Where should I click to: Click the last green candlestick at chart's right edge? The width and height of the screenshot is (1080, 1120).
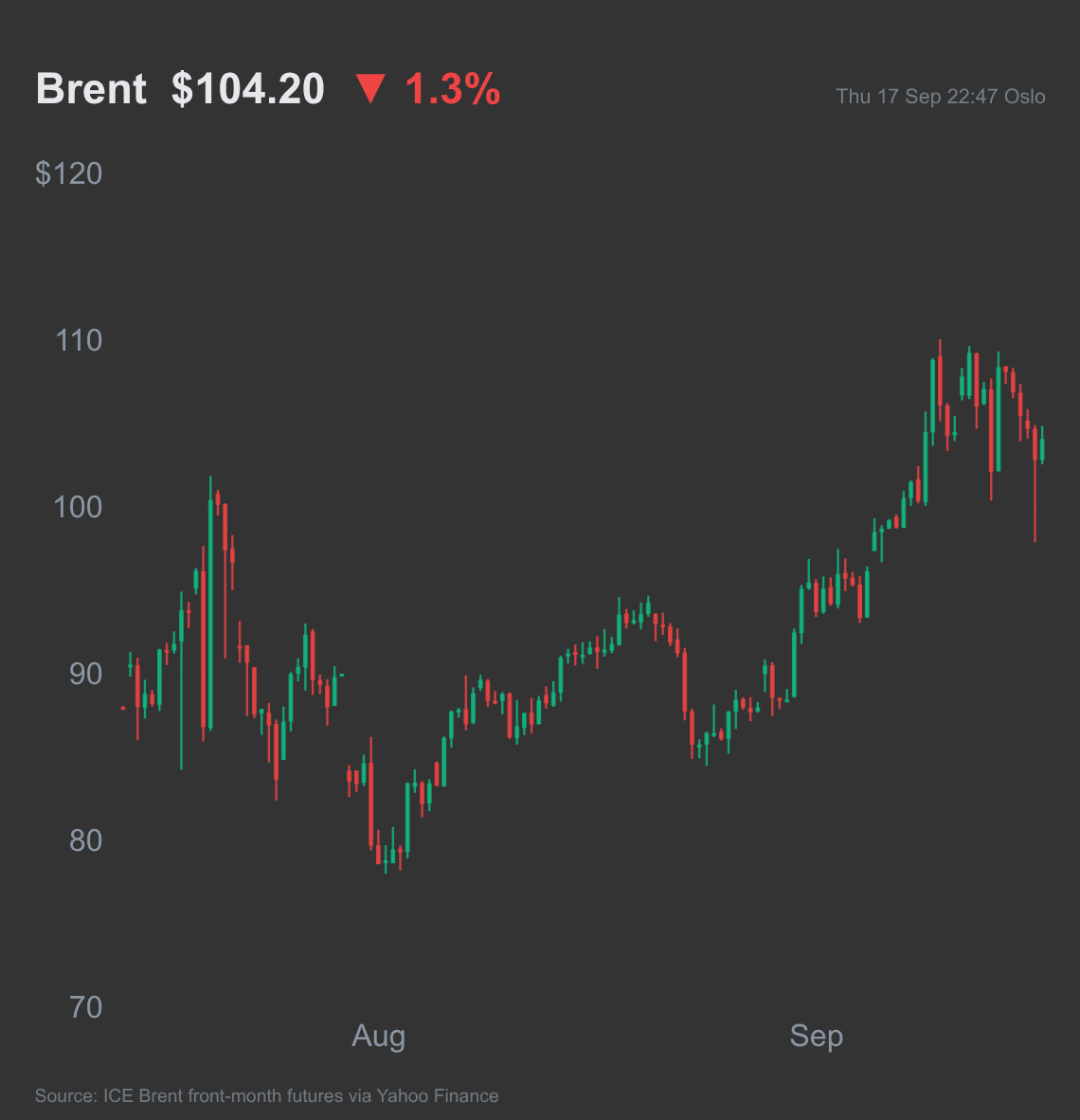(x=1042, y=445)
